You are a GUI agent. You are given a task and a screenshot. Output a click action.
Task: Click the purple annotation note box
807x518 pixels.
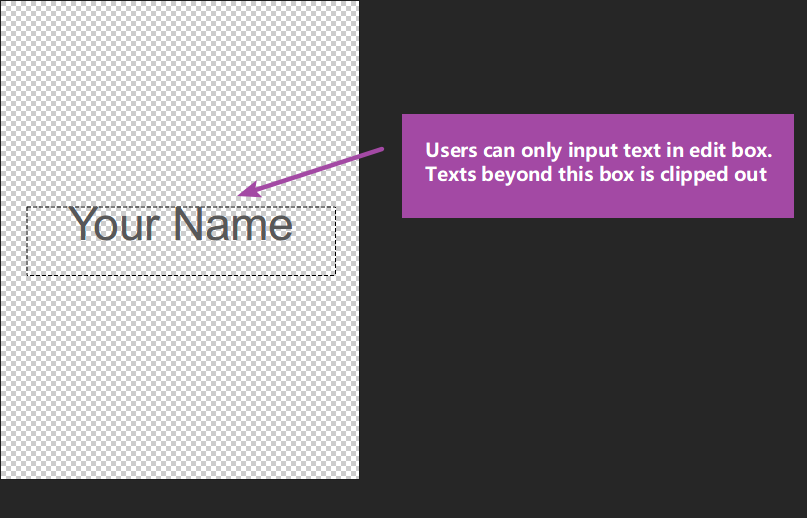click(598, 166)
